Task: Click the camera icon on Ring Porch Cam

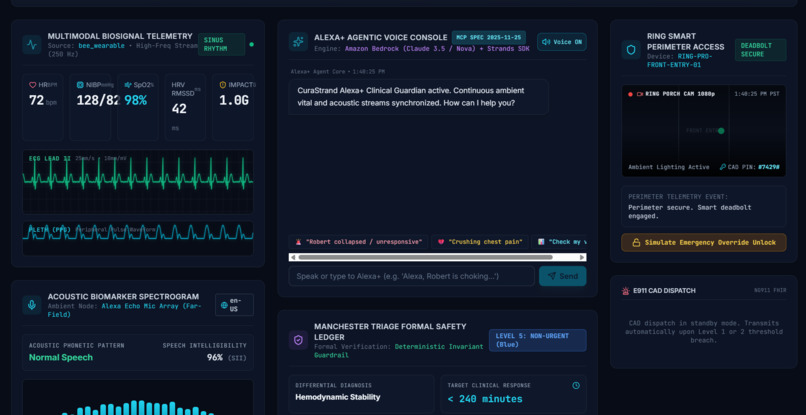Action: tap(640, 94)
